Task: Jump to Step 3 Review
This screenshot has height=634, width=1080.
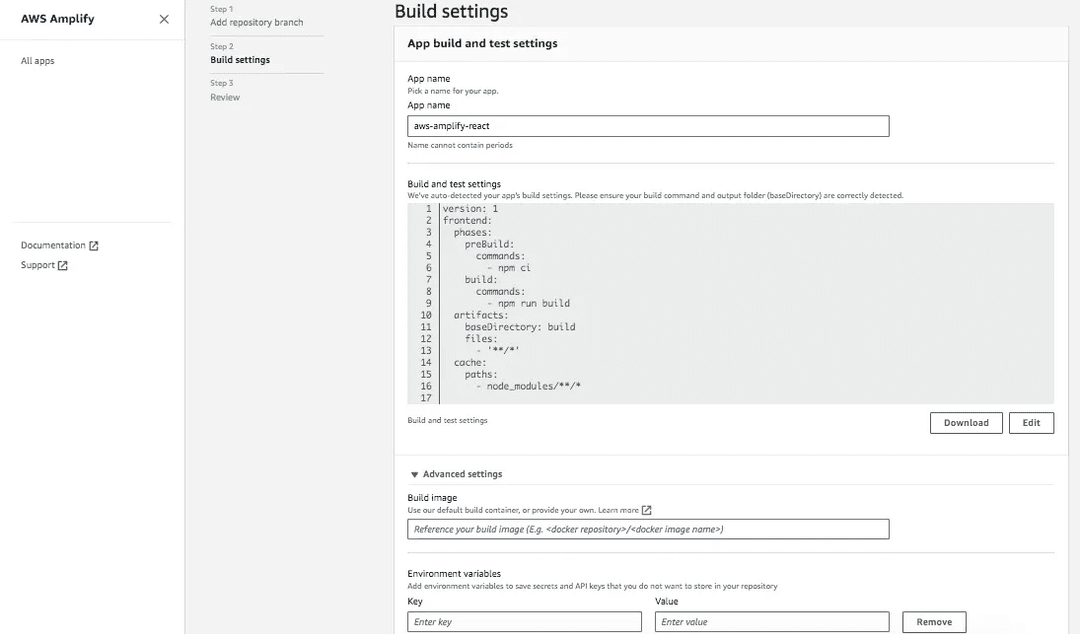Action: 225,97
